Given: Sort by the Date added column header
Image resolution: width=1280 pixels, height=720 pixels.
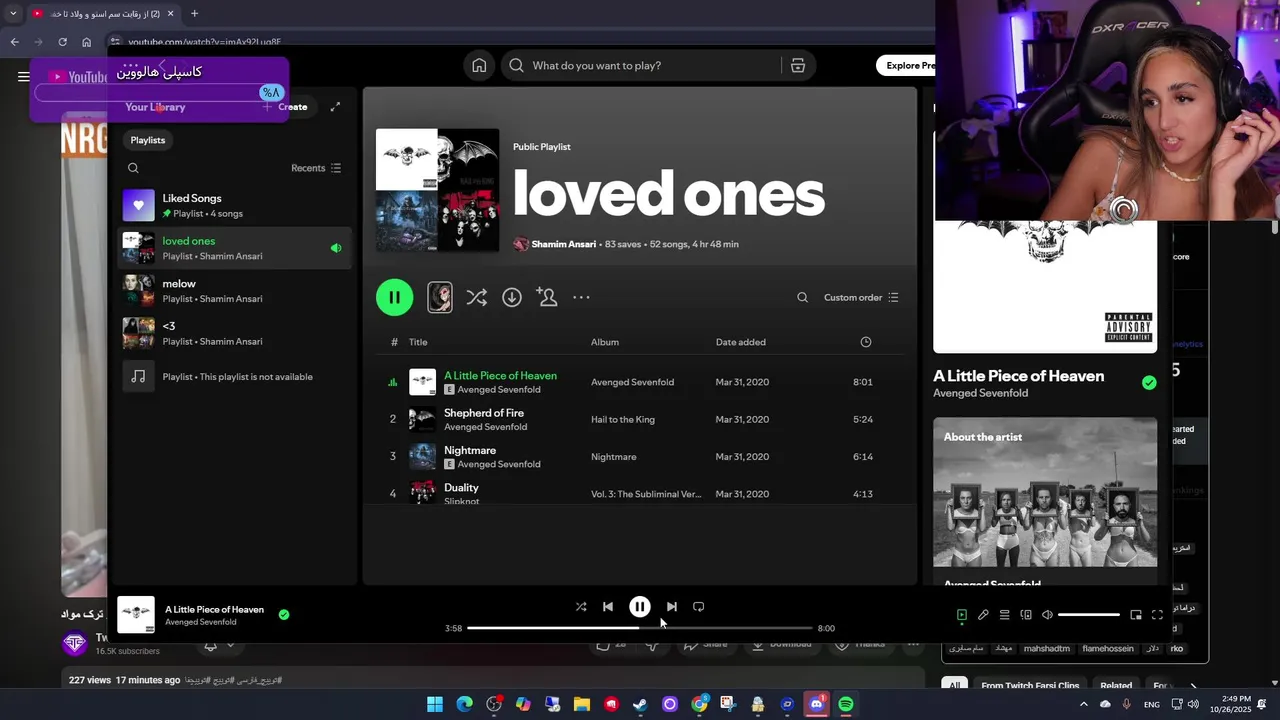Looking at the screenshot, I should [x=740, y=342].
